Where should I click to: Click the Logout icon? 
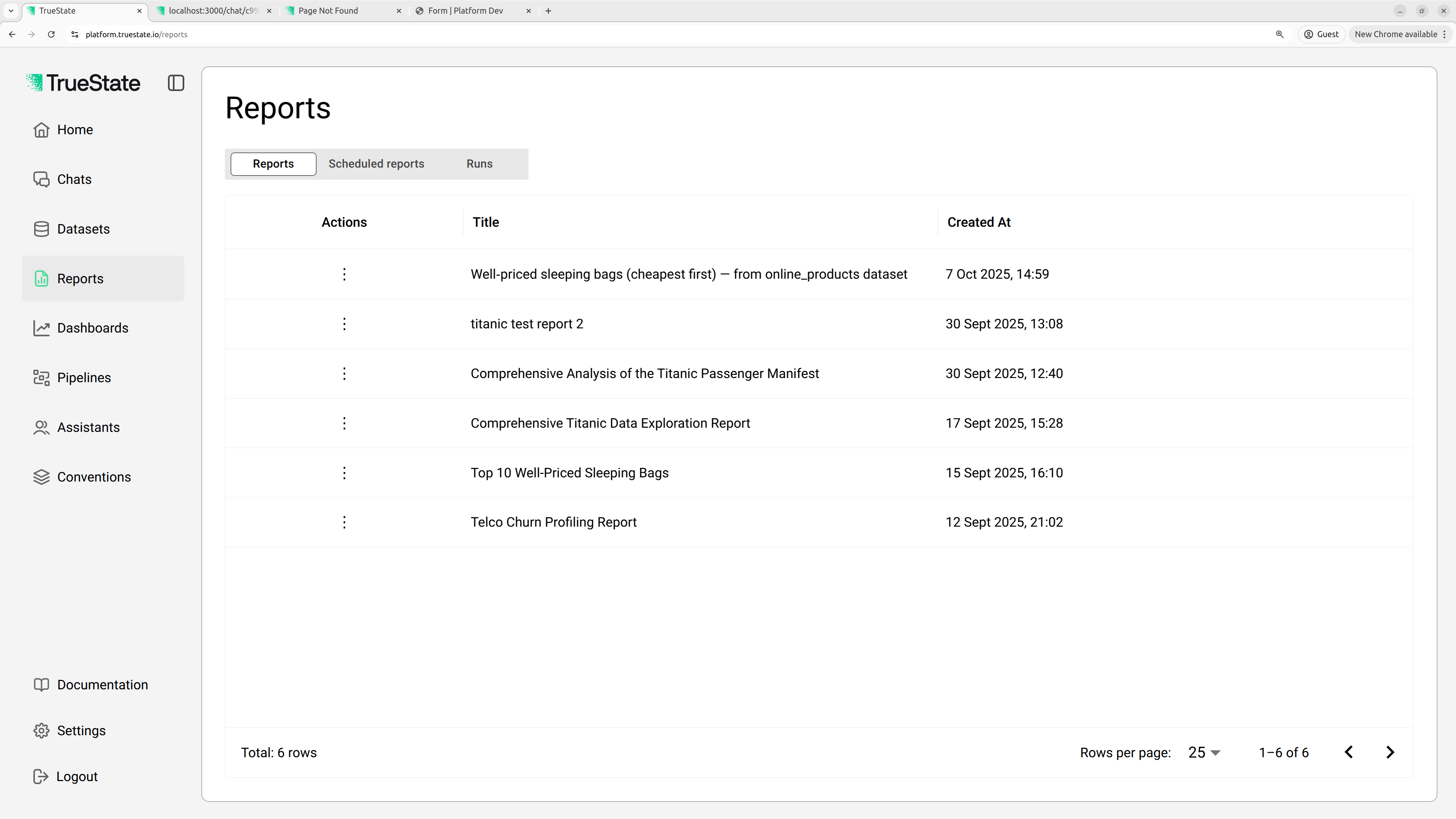tap(41, 777)
